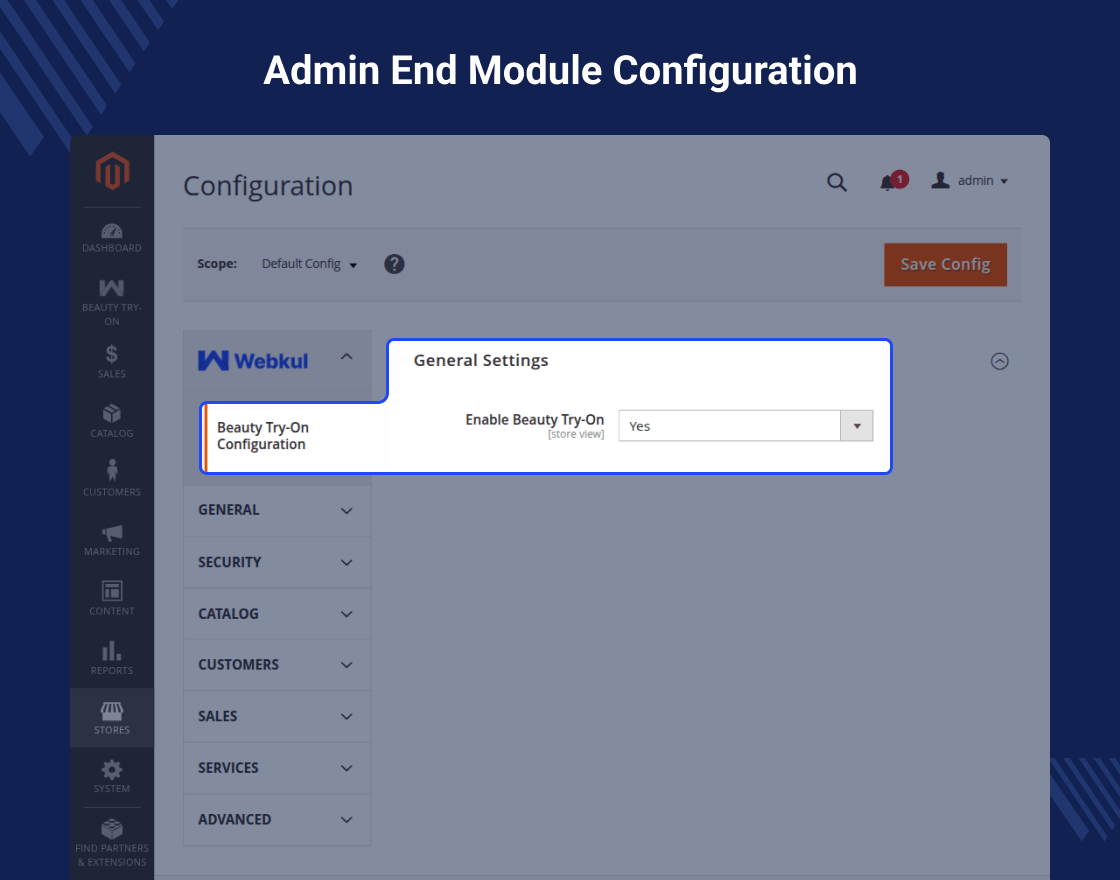Screen dimensions: 1120x880
Task: Select Beauty Try-On Configuration tab
Action: [263, 436]
